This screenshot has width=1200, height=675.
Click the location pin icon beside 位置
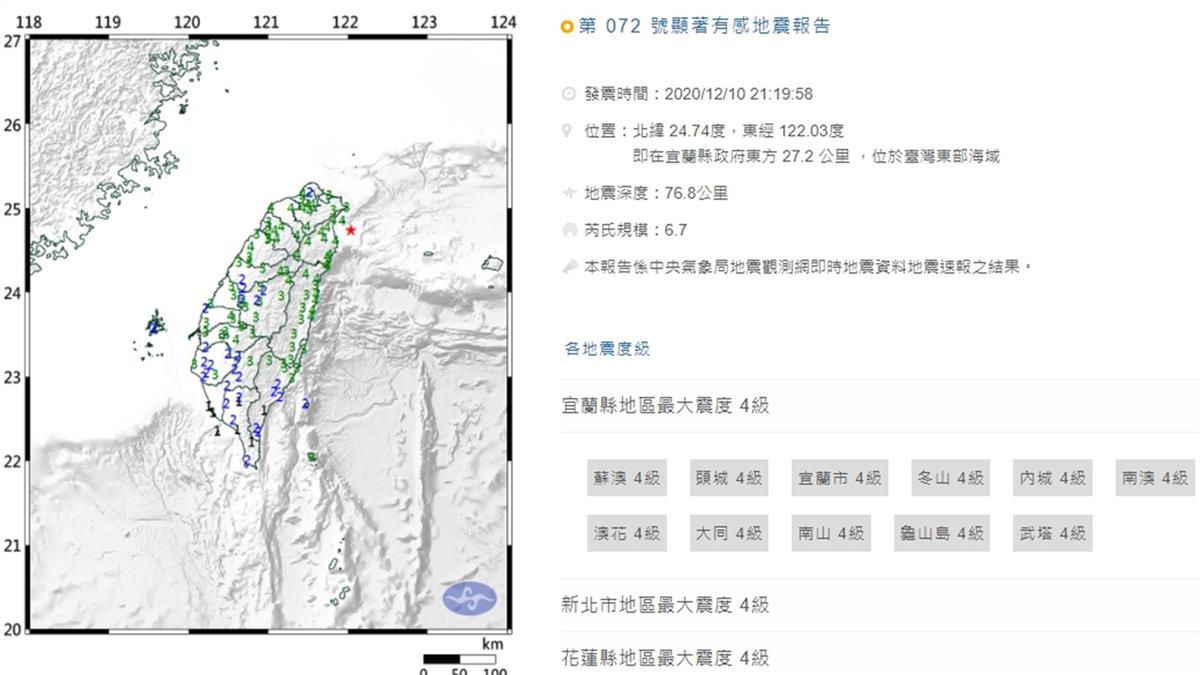coord(569,130)
